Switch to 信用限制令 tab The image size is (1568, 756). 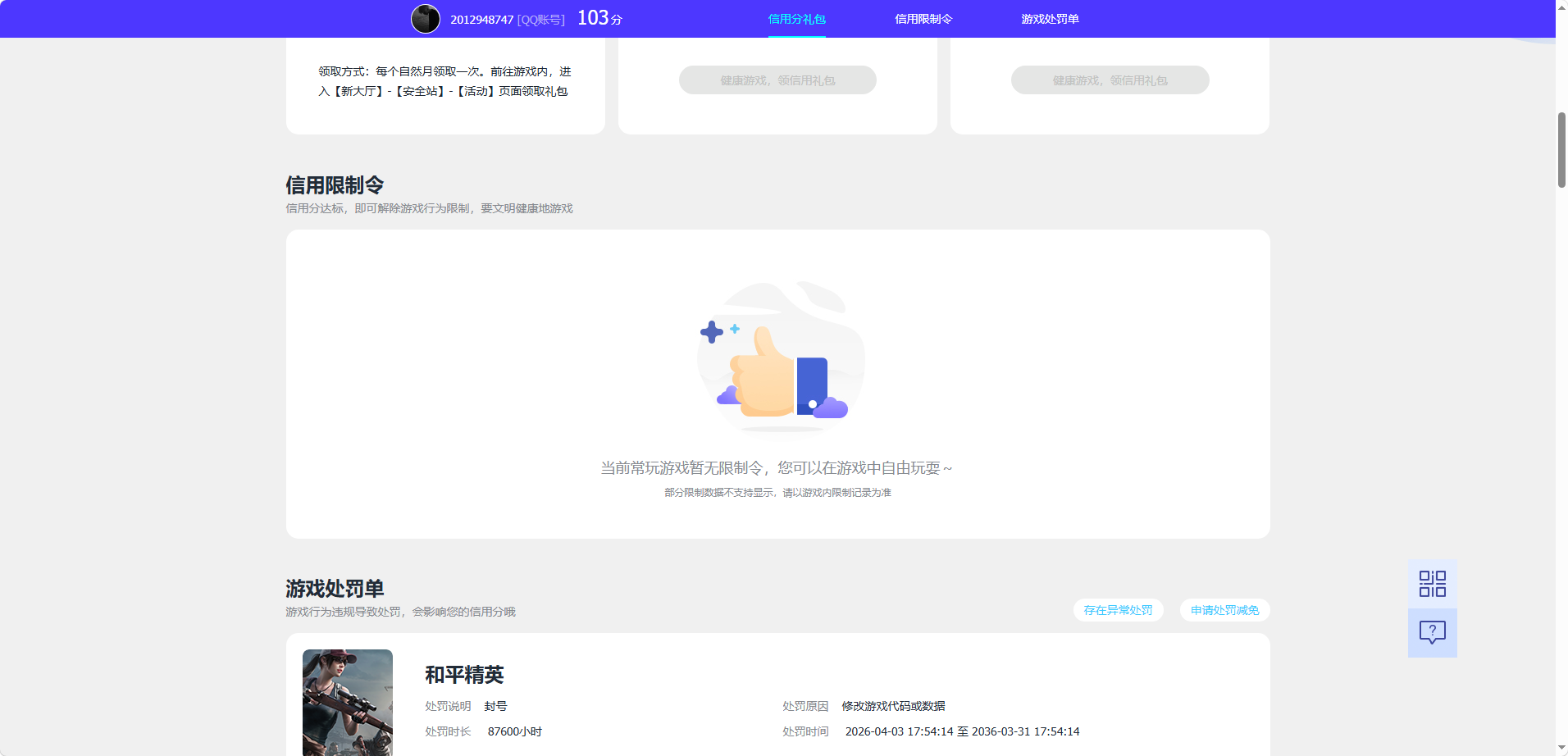(x=923, y=19)
